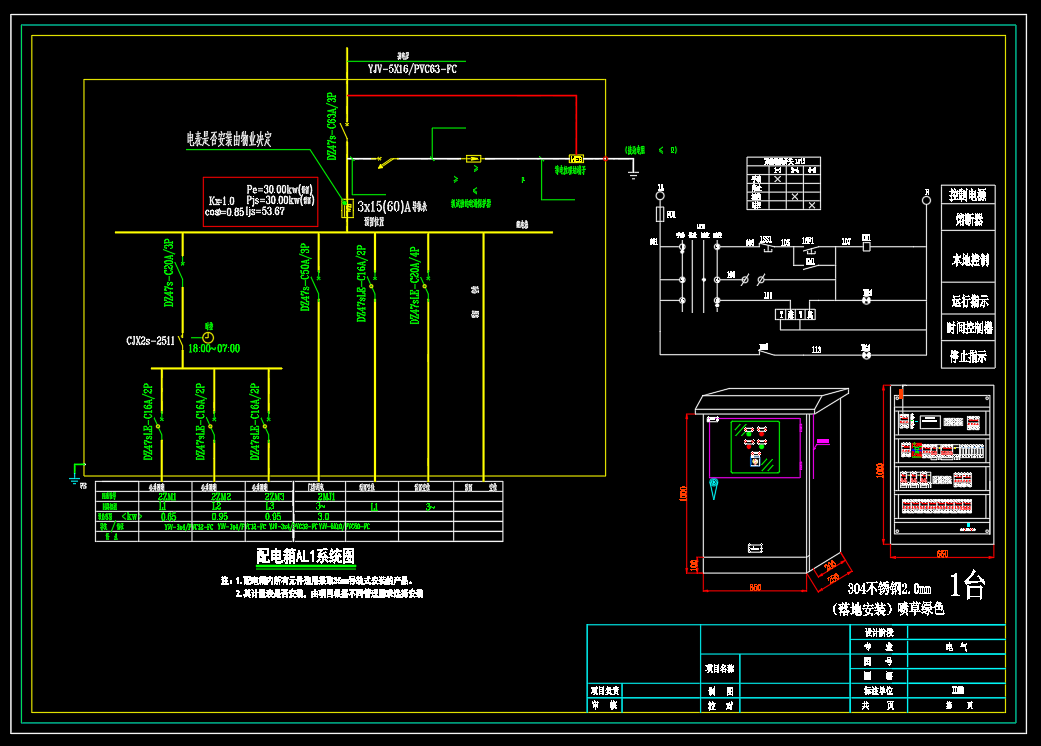Click the selector switch position table
1041x746 pixels.
[783, 183]
